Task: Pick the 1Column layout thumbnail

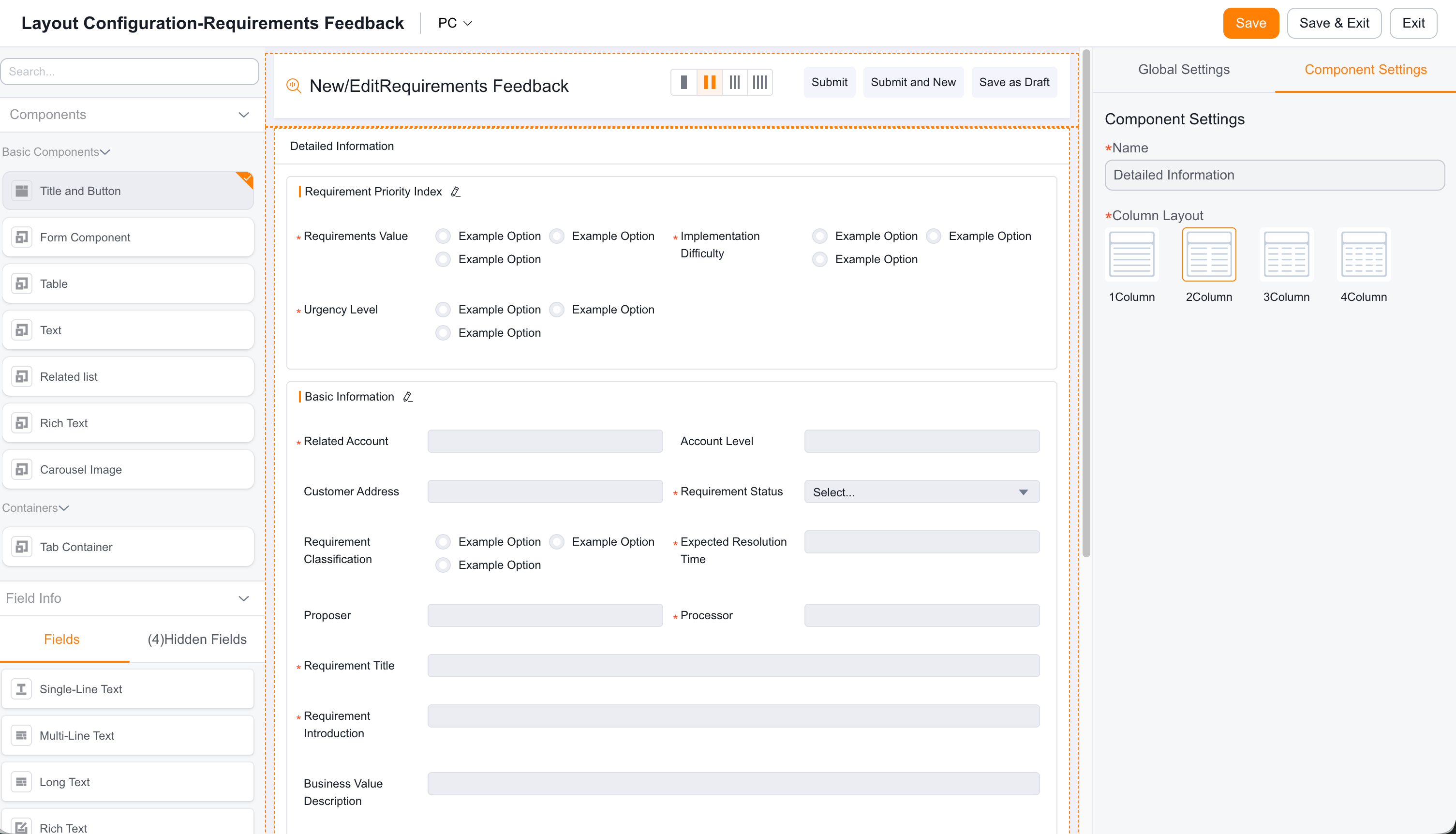Action: [x=1131, y=254]
